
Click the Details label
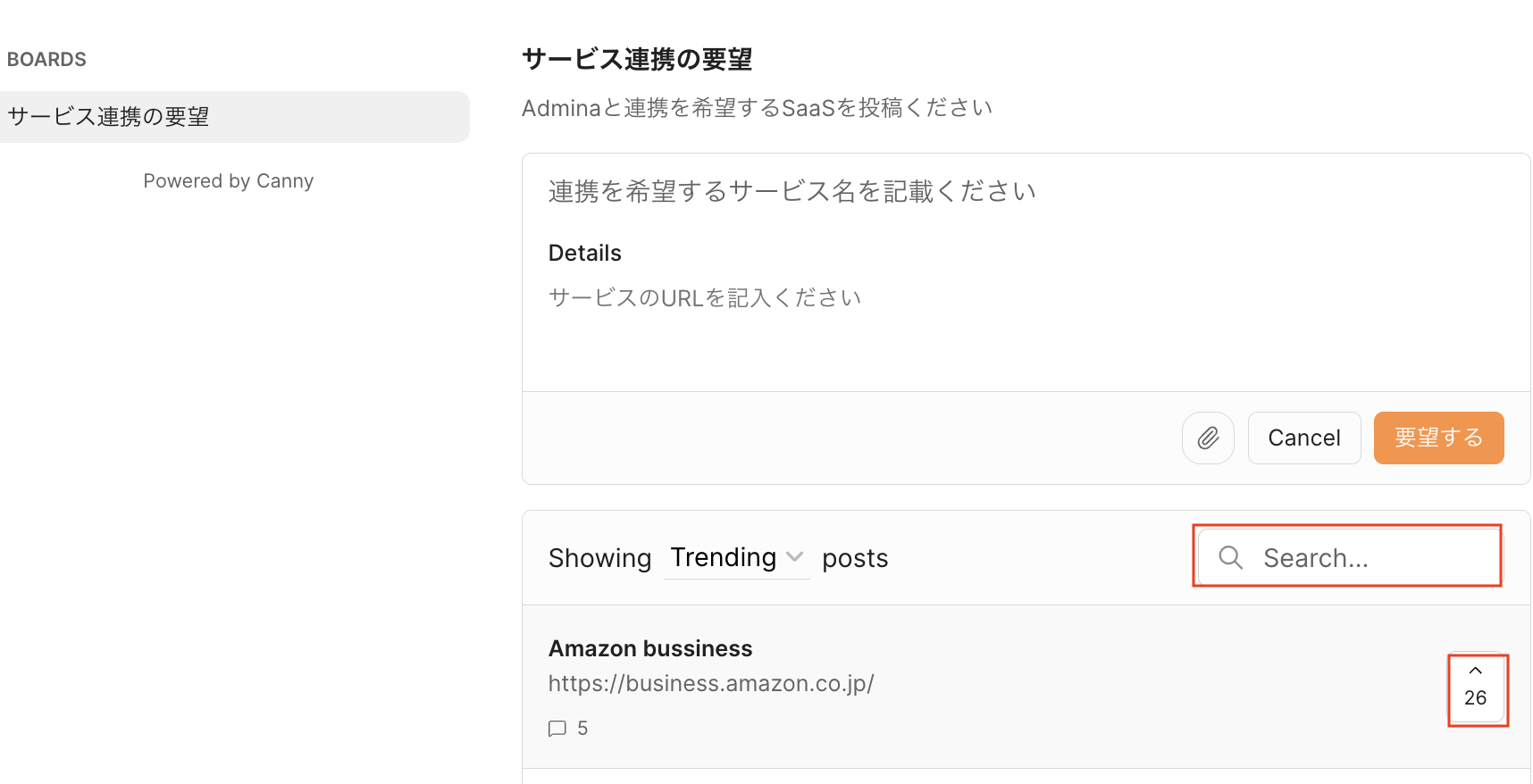(x=585, y=254)
